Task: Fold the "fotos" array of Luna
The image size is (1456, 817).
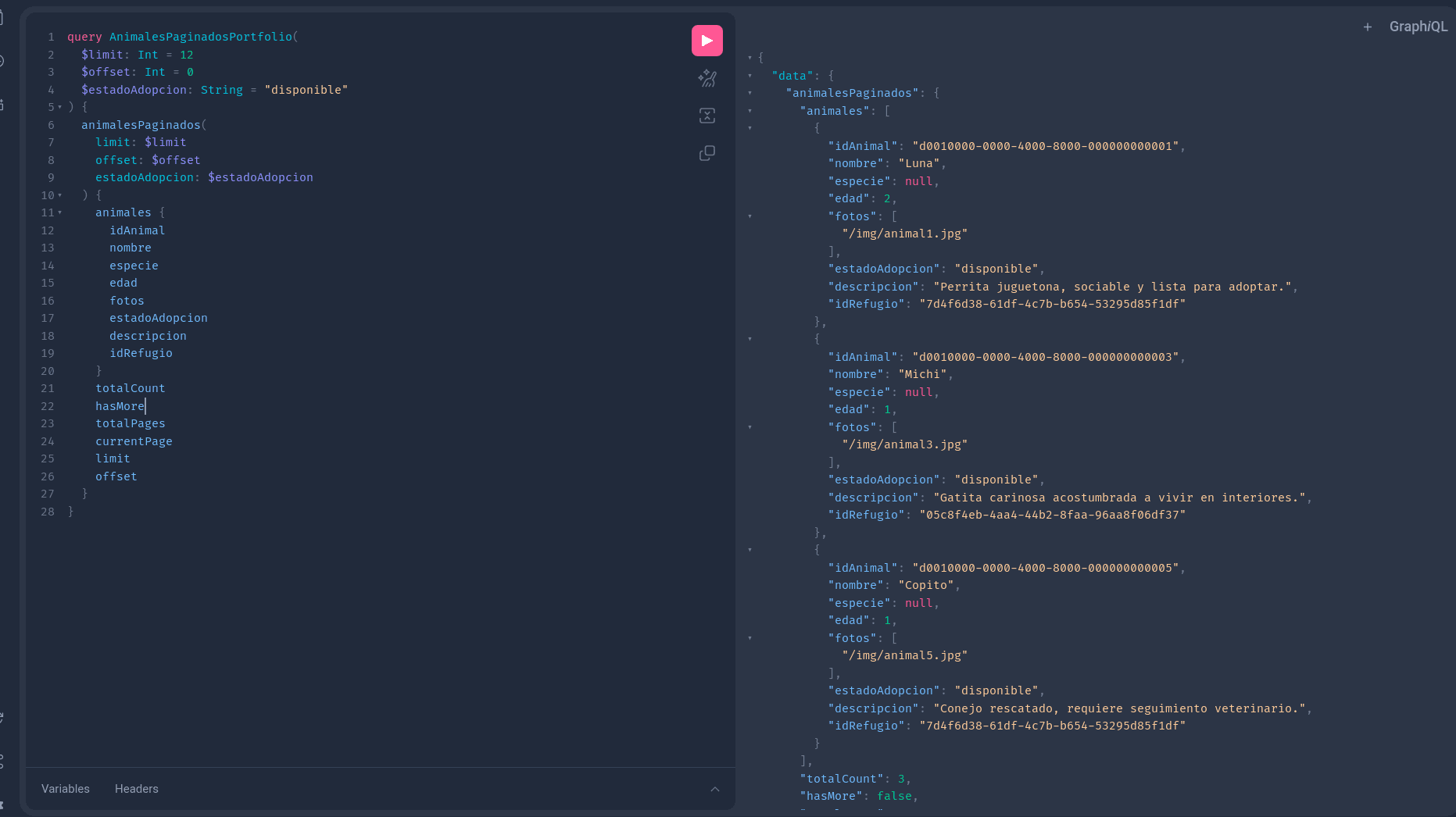Action: click(x=750, y=216)
